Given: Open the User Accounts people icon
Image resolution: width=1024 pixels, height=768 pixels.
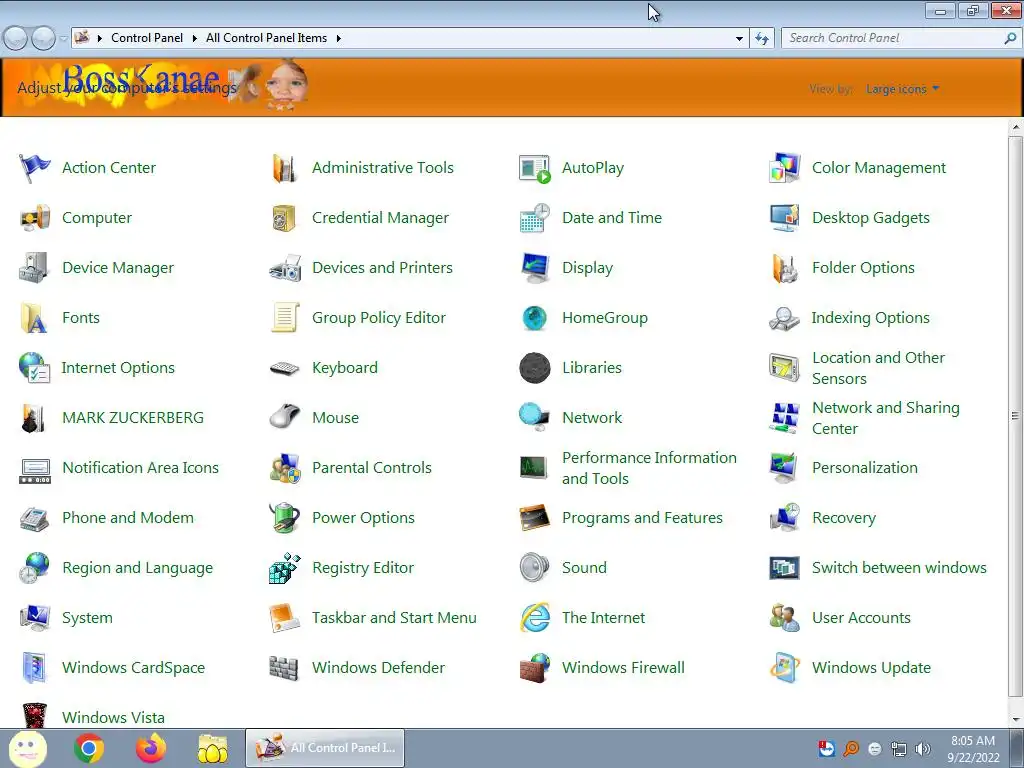Looking at the screenshot, I should 784,618.
